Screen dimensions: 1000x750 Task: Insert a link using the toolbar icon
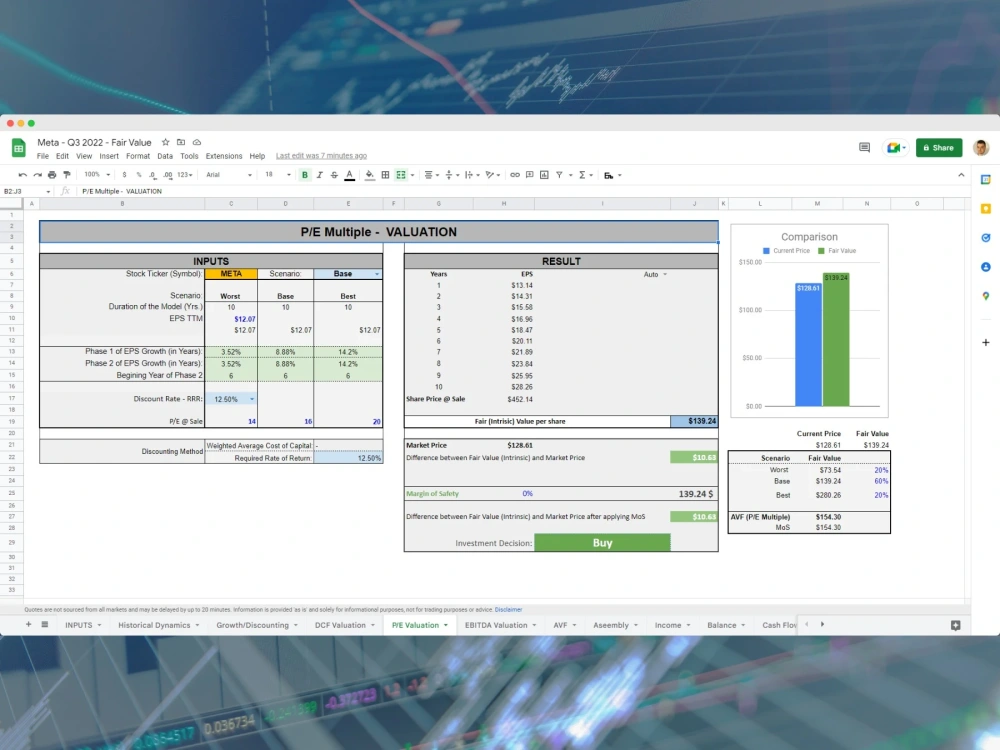[x=514, y=175]
